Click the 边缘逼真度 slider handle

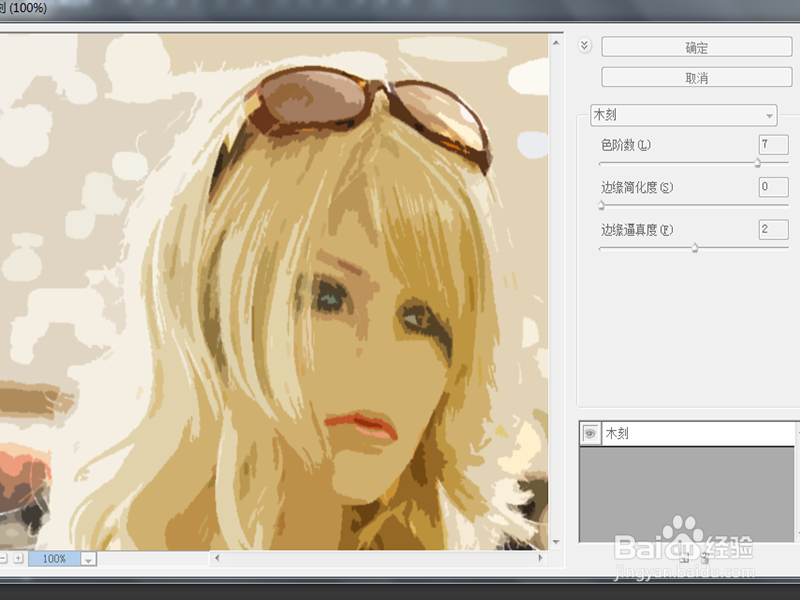(x=695, y=248)
